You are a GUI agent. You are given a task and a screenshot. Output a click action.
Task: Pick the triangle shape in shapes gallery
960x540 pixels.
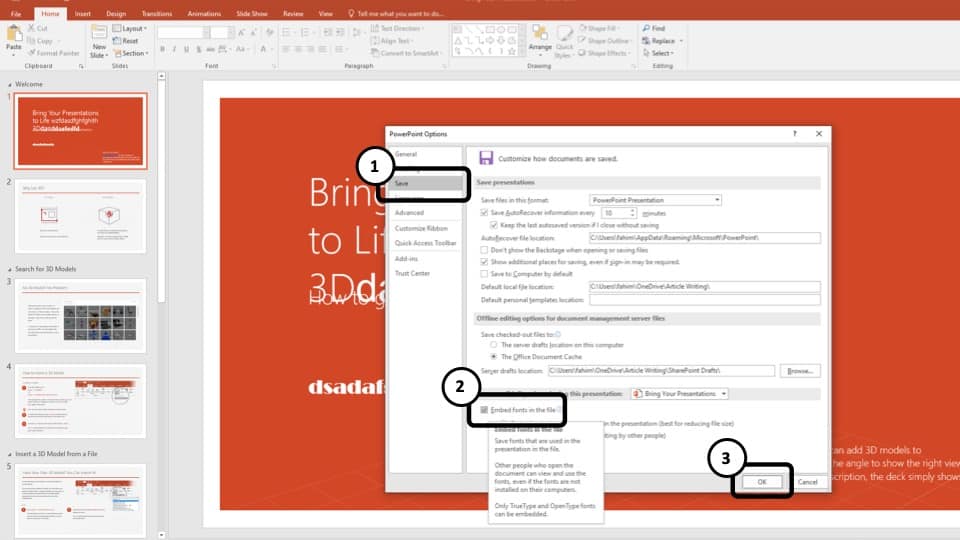(x=457, y=40)
